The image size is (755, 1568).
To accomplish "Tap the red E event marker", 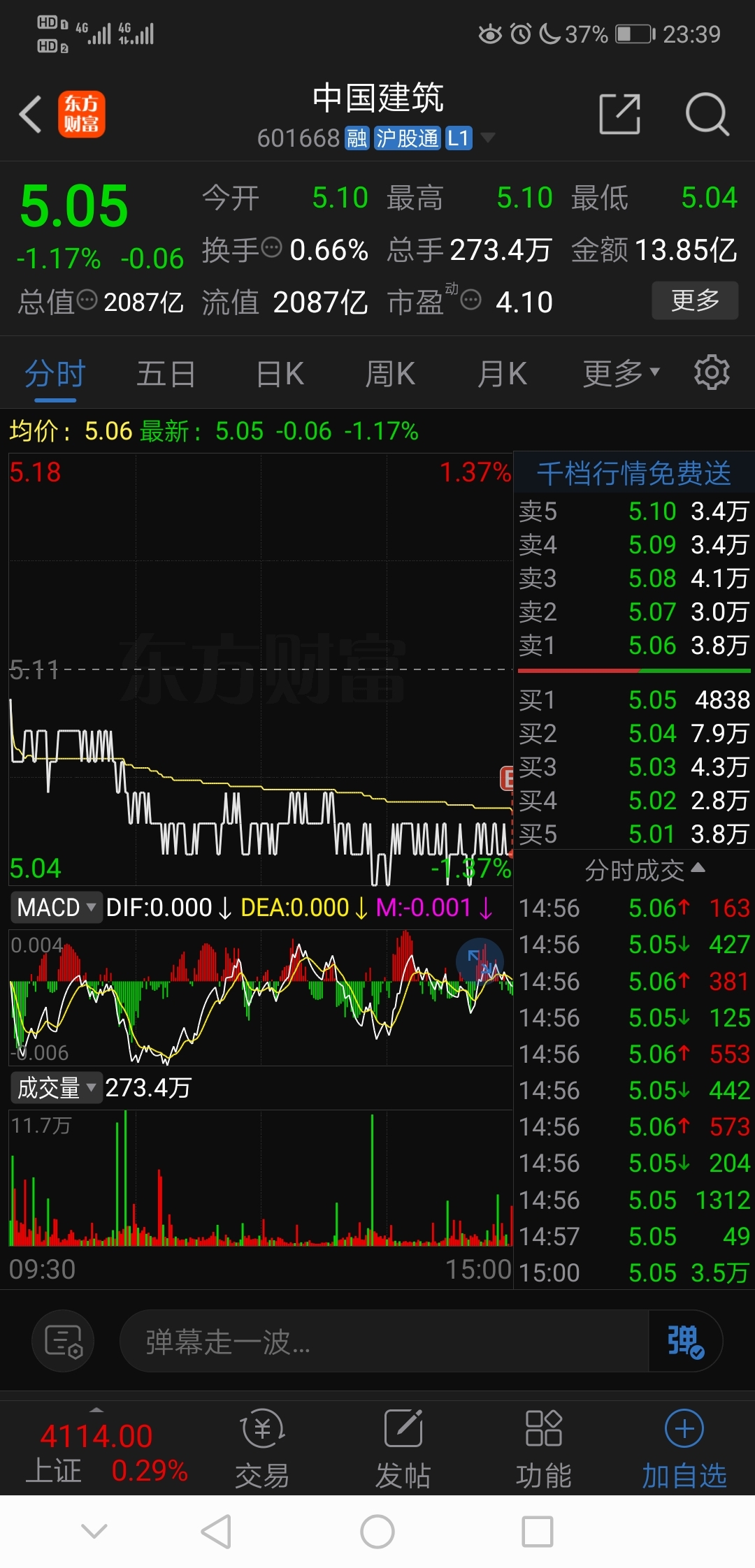I will pyautogui.click(x=507, y=778).
